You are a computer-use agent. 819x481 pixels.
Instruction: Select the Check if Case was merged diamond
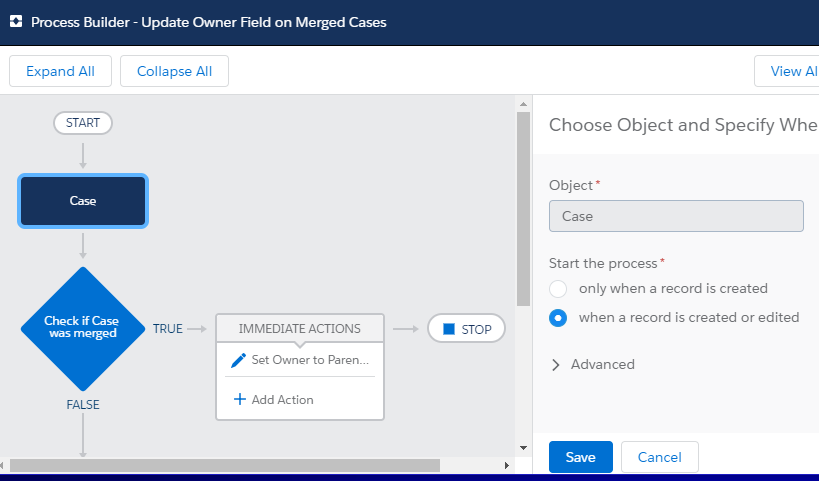pyautogui.click(x=83, y=329)
